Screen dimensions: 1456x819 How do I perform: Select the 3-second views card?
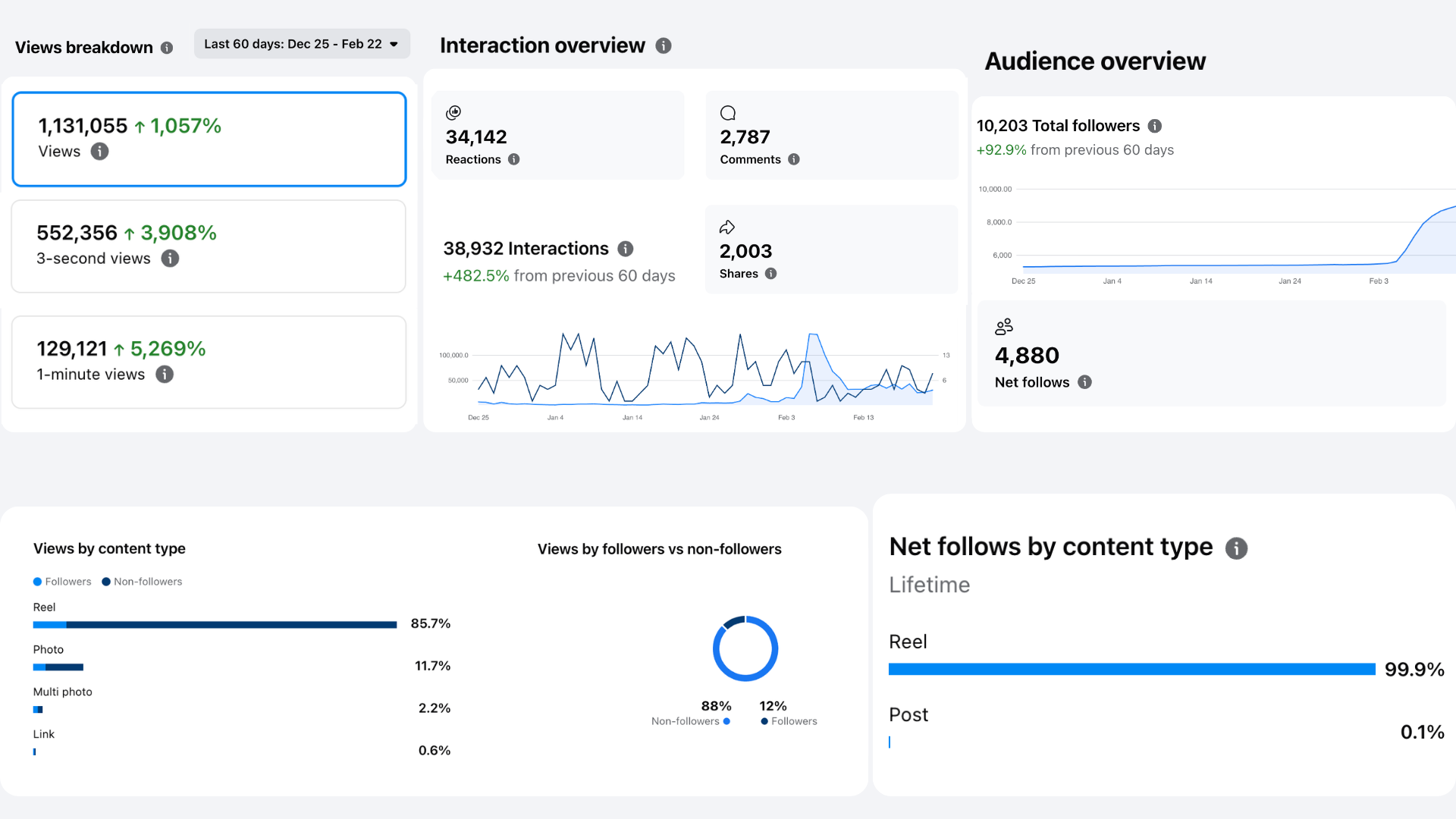pyautogui.click(x=209, y=246)
